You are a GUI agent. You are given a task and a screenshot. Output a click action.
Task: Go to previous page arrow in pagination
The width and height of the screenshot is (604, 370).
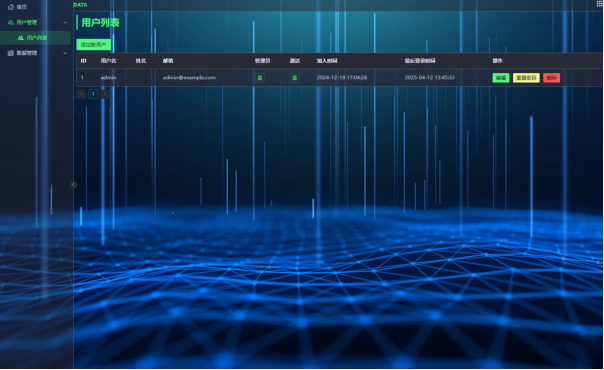(x=81, y=94)
